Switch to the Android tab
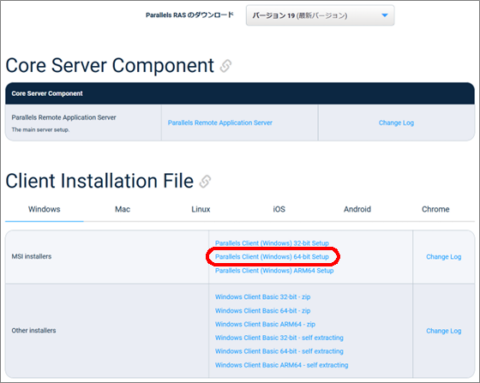Image resolution: width=480 pixels, height=383 pixels. (357, 209)
